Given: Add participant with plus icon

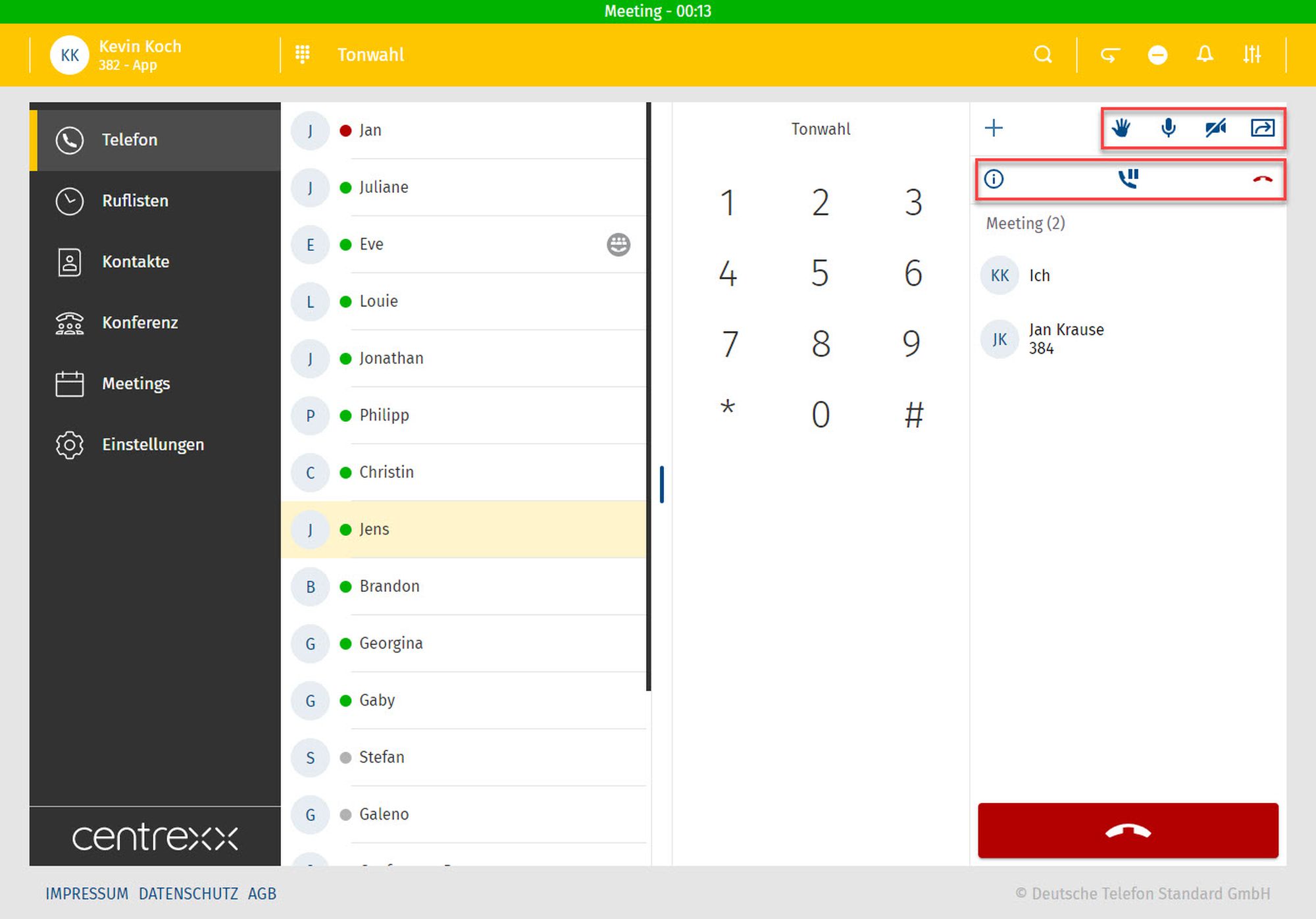Looking at the screenshot, I should (994, 128).
